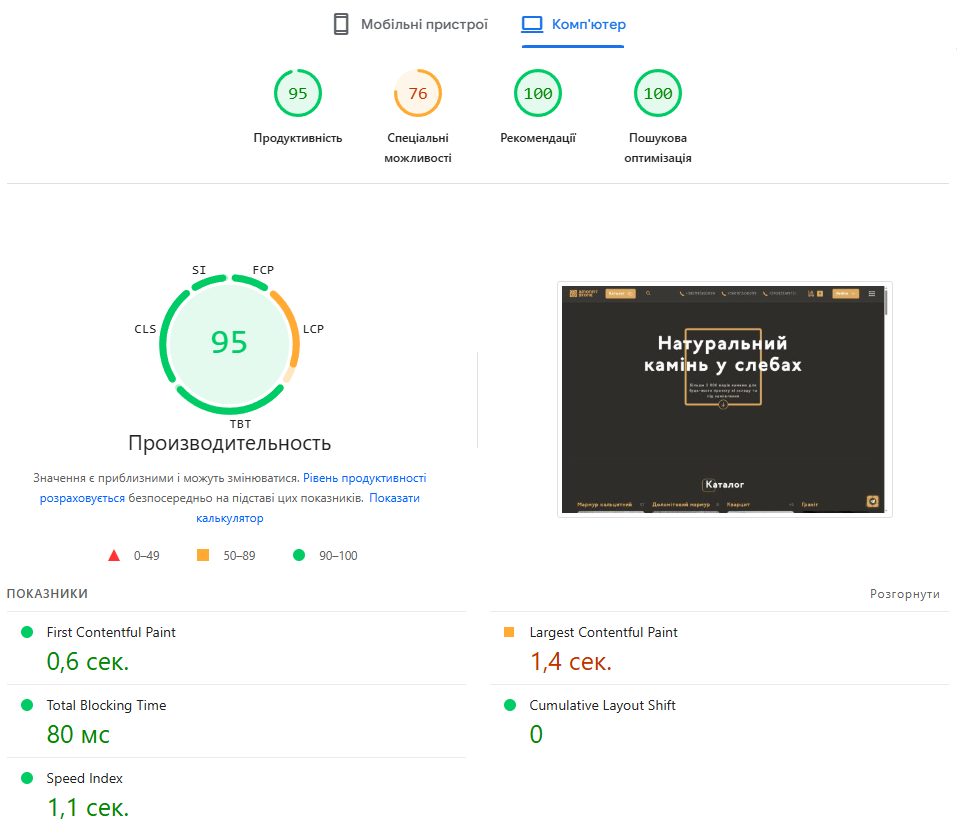Click the Speed Index metric title

(85, 779)
